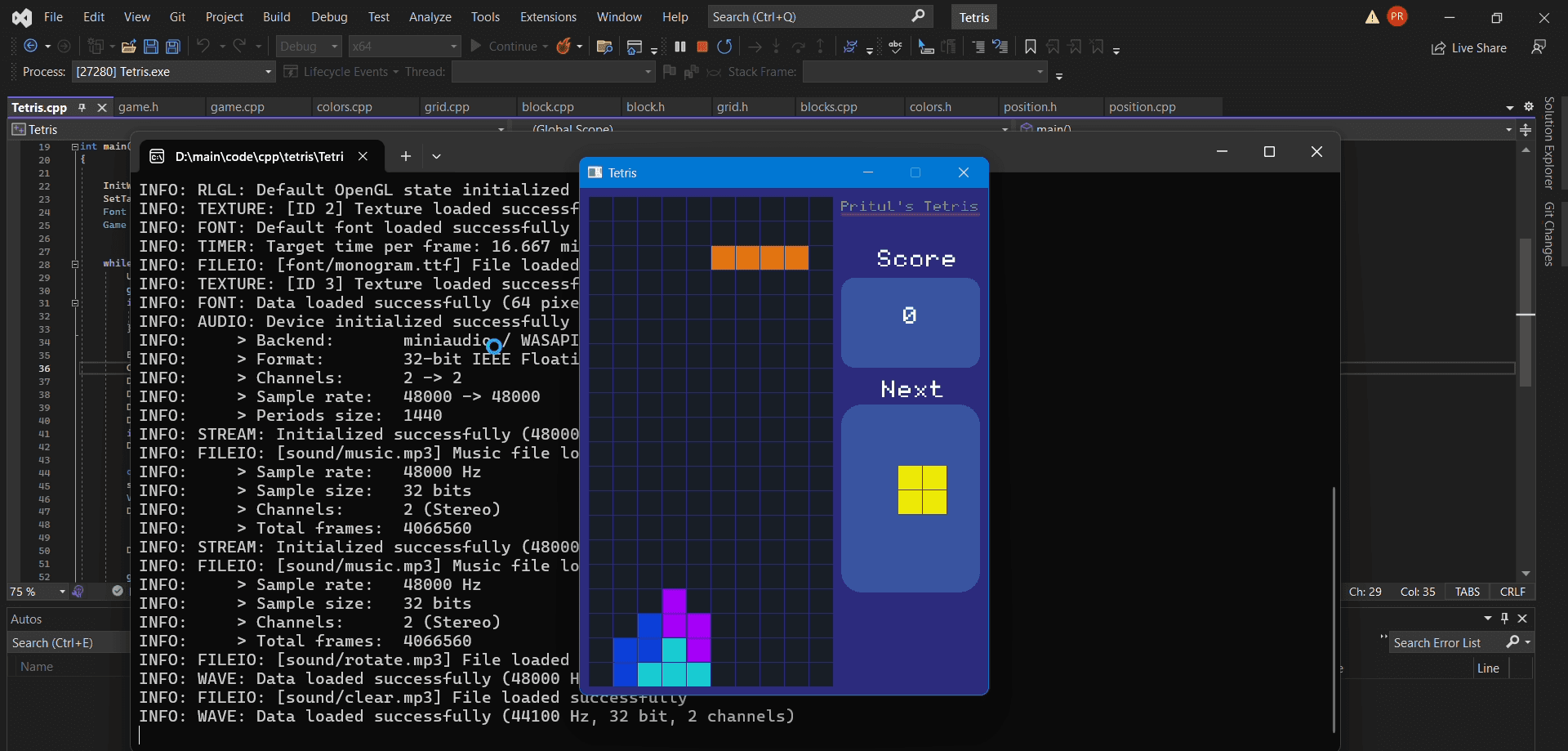Viewport: 1568px width, 751px height.
Task: Click the spell checker abc icon
Action: click(896, 47)
